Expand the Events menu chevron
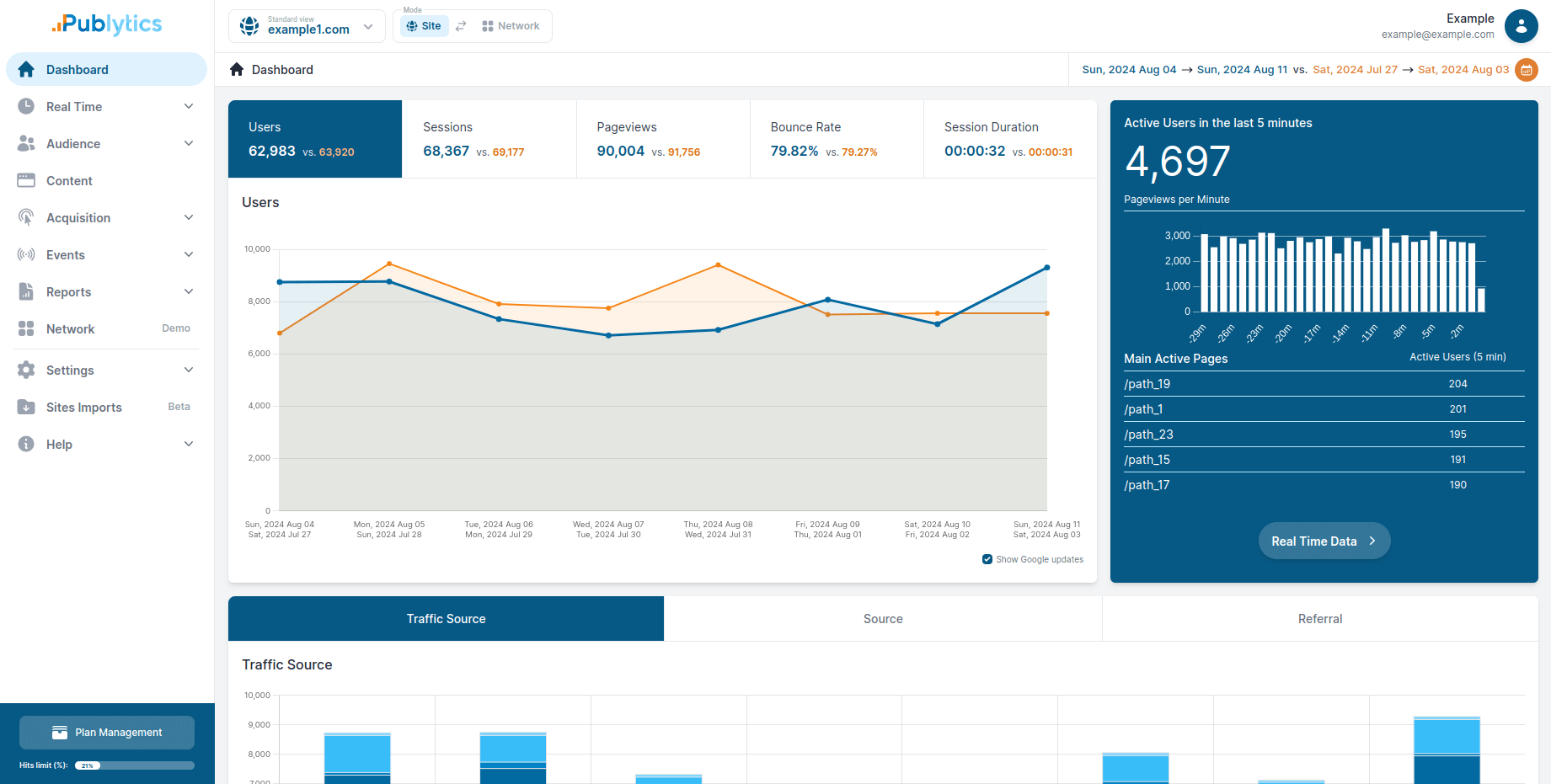The height and width of the screenshot is (784, 1551). tap(189, 255)
